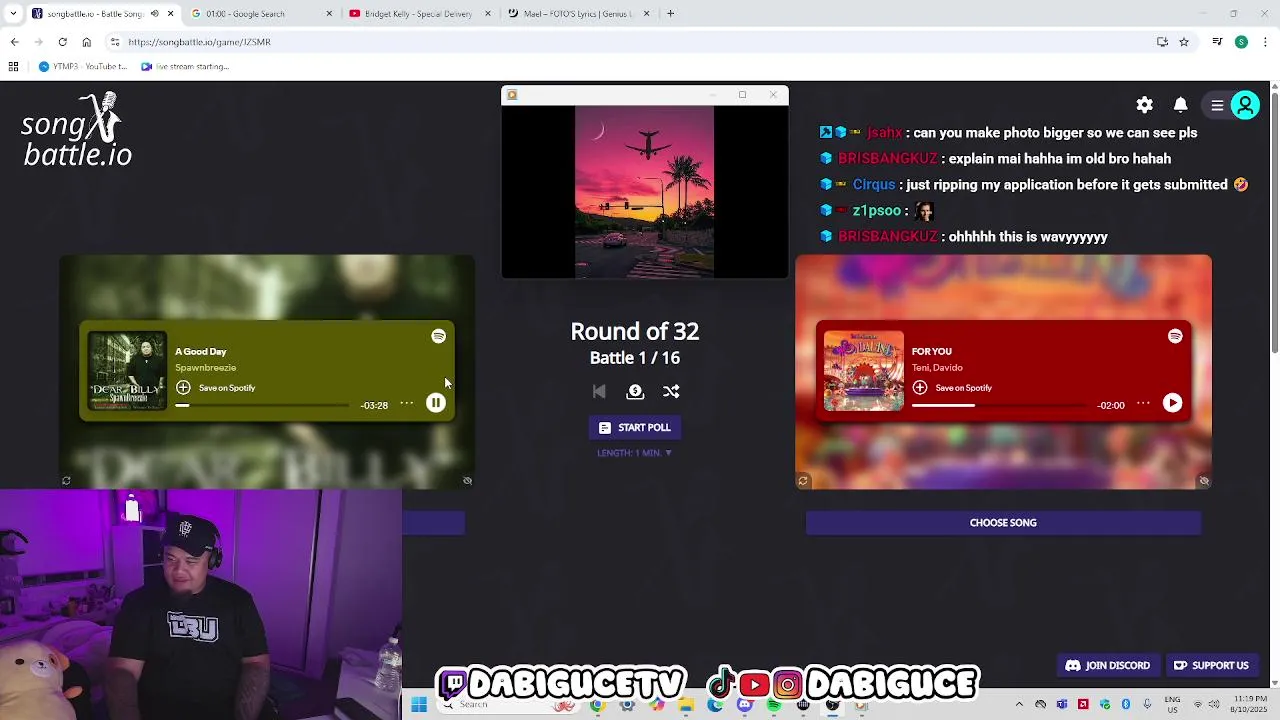Click the START POLL button
The width and height of the screenshot is (1280, 720).
(635, 428)
